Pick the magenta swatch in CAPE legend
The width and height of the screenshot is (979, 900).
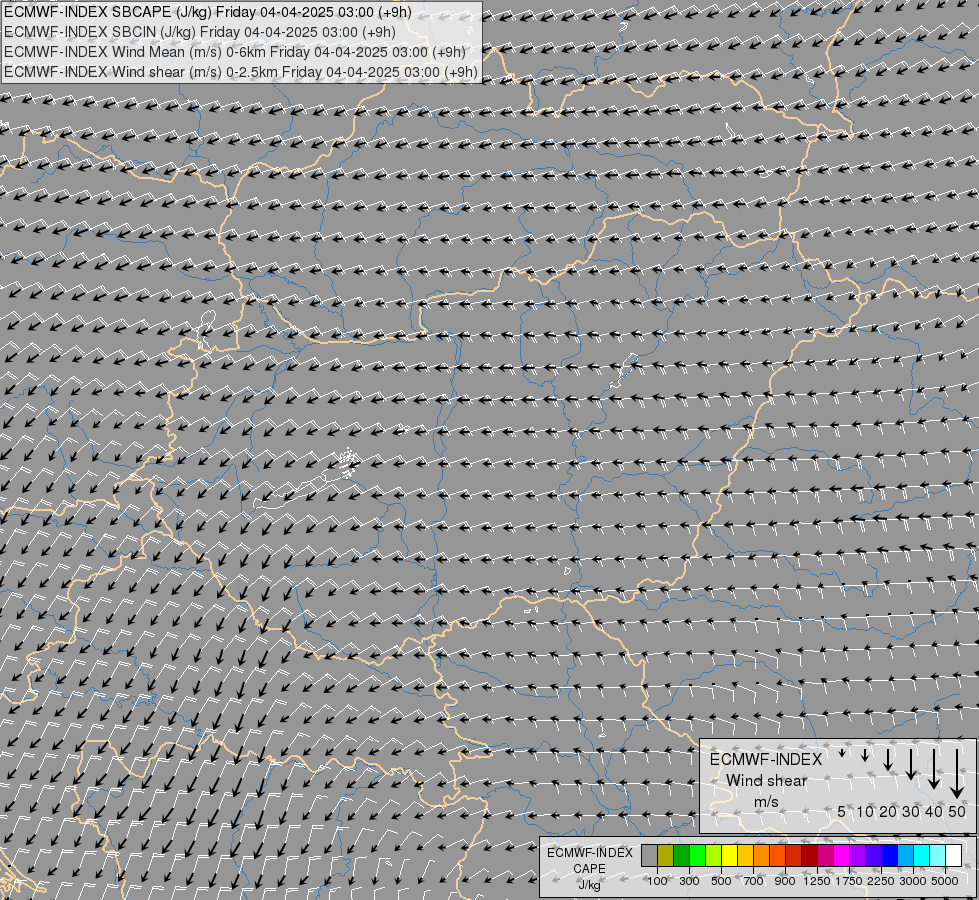tap(841, 855)
